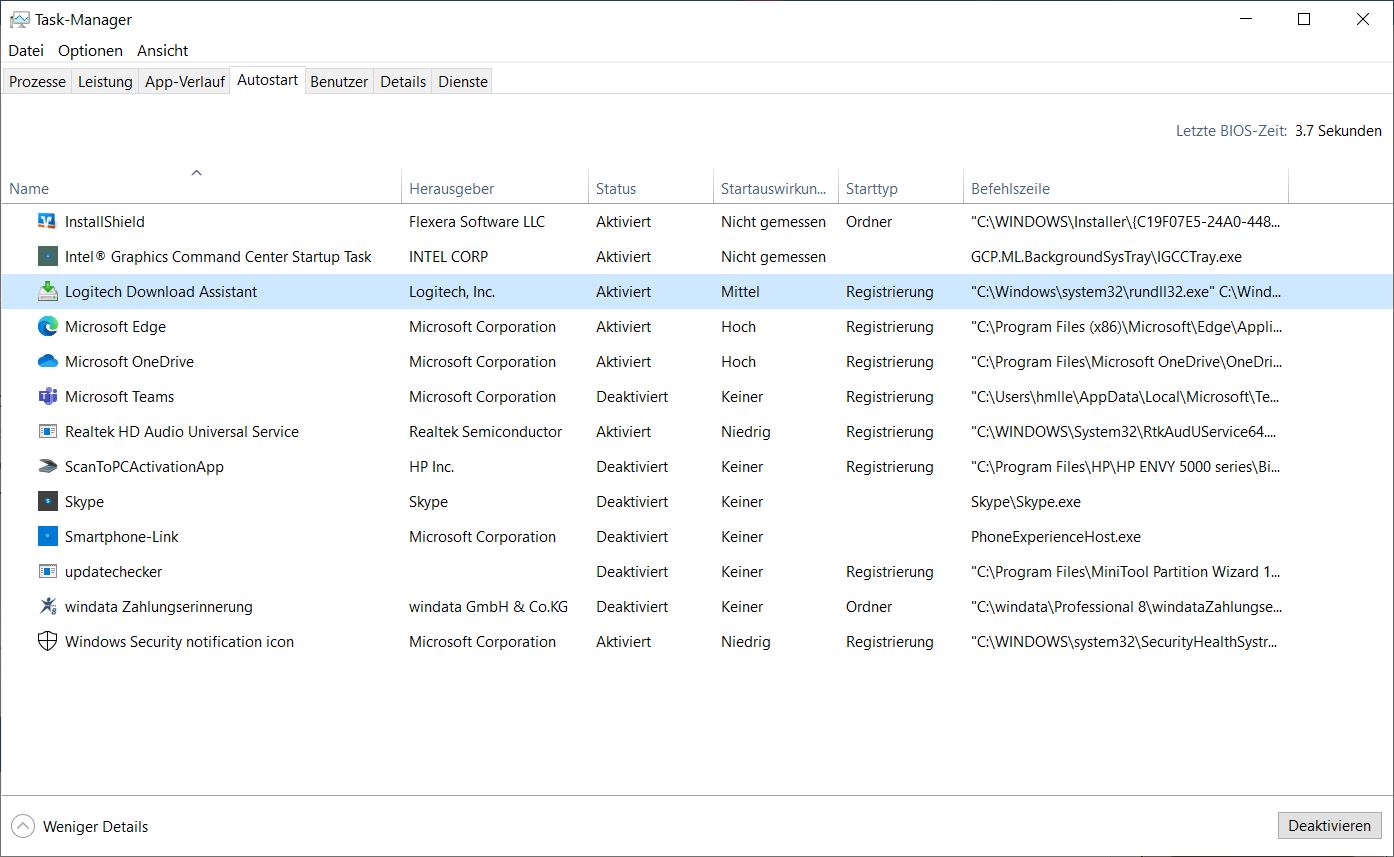
Task: Select the Realtek HD Audio Universal Service row
Action: point(182,432)
